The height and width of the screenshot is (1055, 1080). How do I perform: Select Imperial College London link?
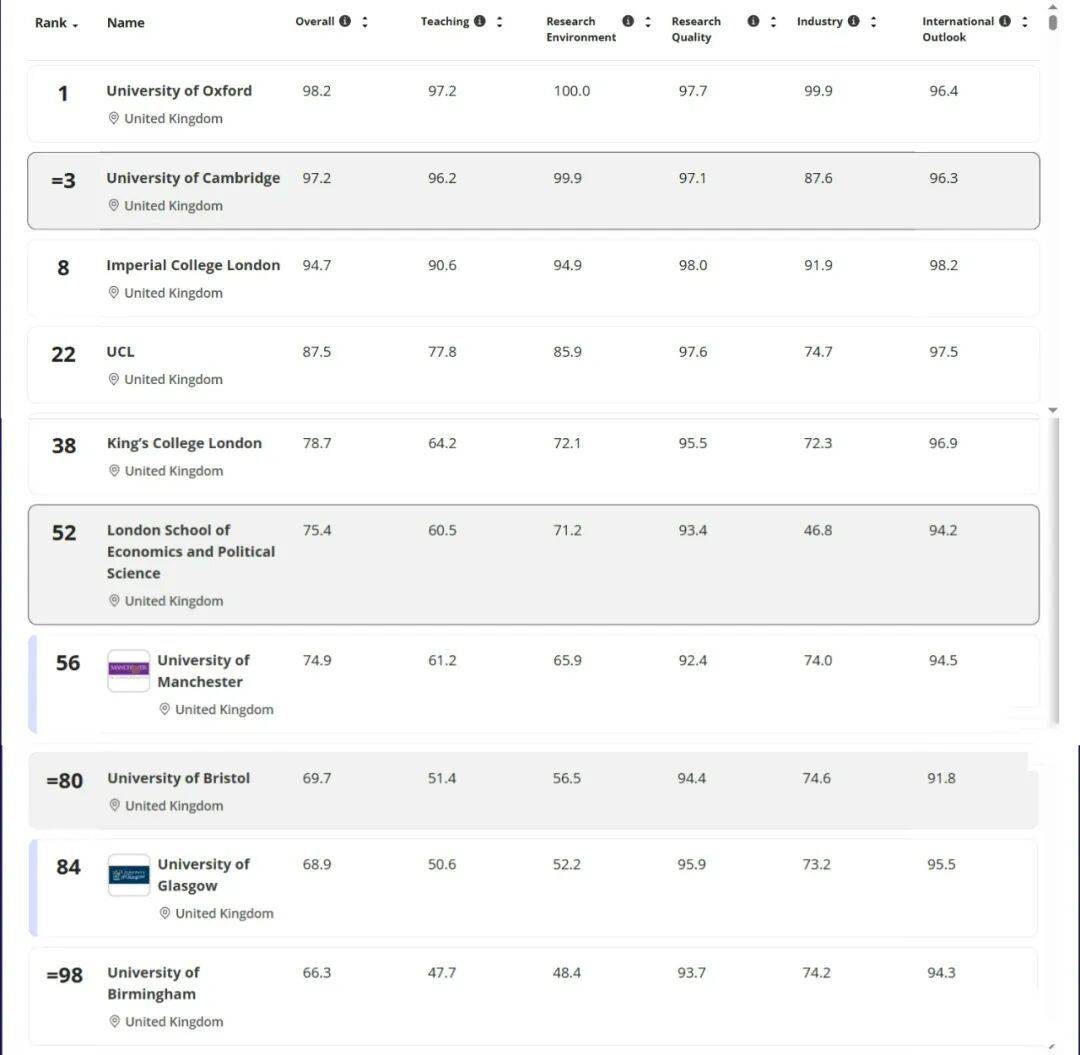coord(193,265)
